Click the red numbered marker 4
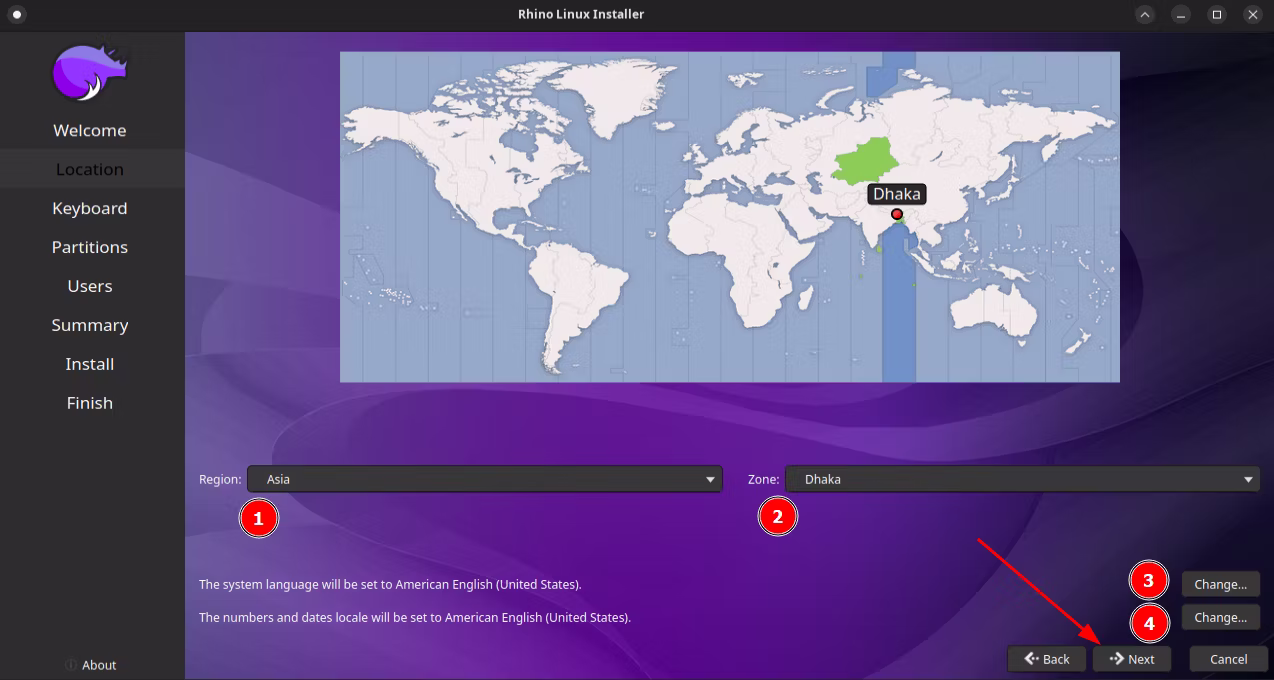The image size is (1274, 680). click(1149, 625)
